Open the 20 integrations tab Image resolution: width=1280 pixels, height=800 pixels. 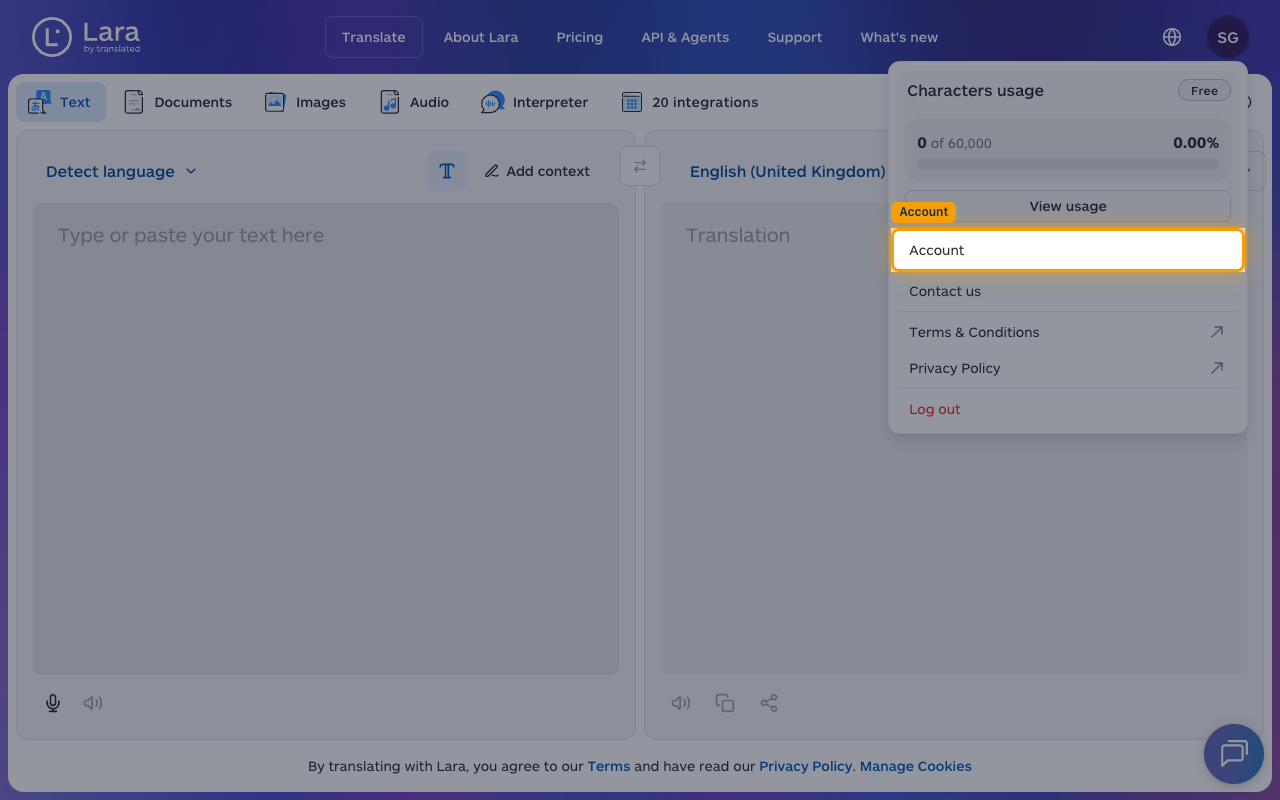(x=690, y=102)
